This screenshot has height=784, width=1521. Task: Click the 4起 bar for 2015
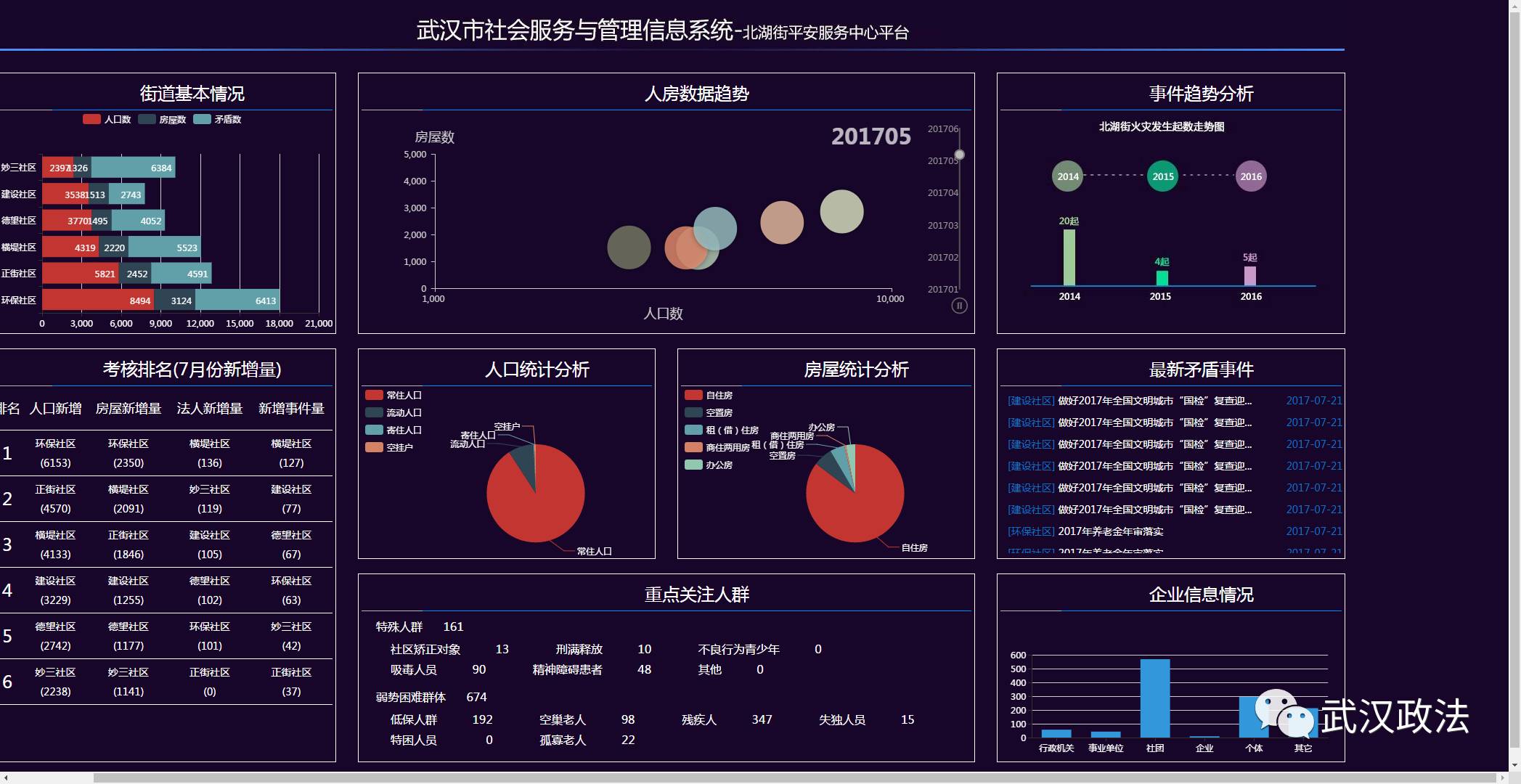coord(1162,278)
